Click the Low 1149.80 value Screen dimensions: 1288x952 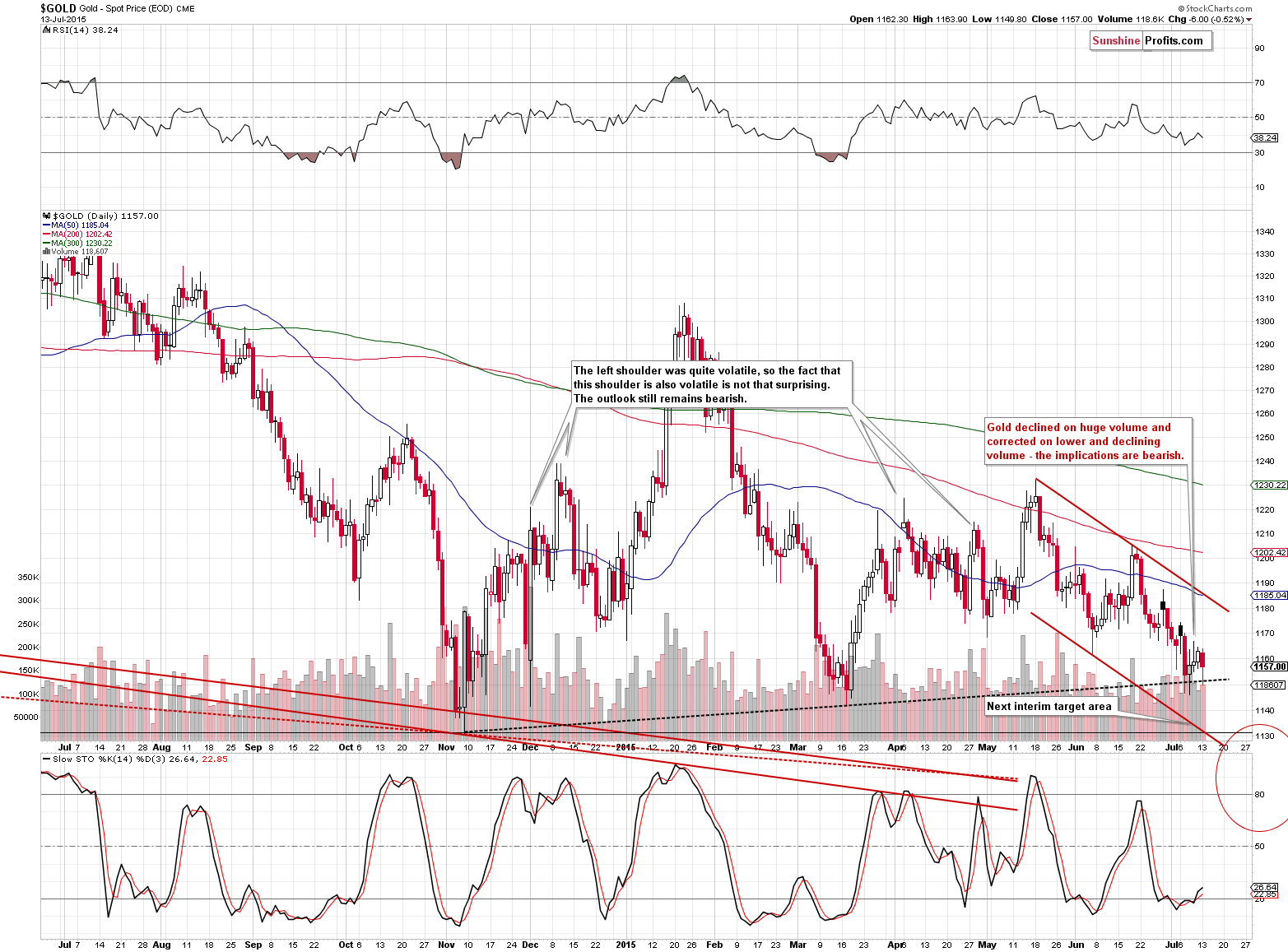coord(999,19)
